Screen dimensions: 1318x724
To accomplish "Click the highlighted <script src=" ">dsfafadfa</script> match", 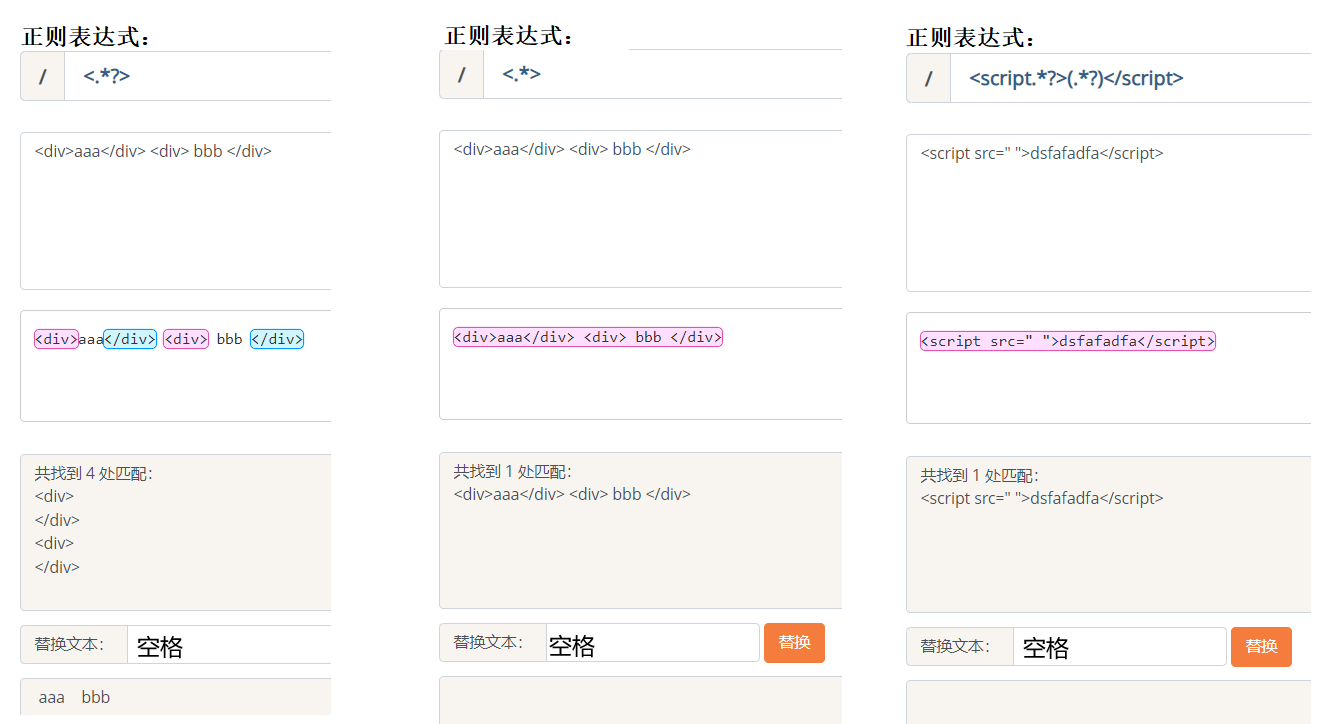I will click(1068, 341).
